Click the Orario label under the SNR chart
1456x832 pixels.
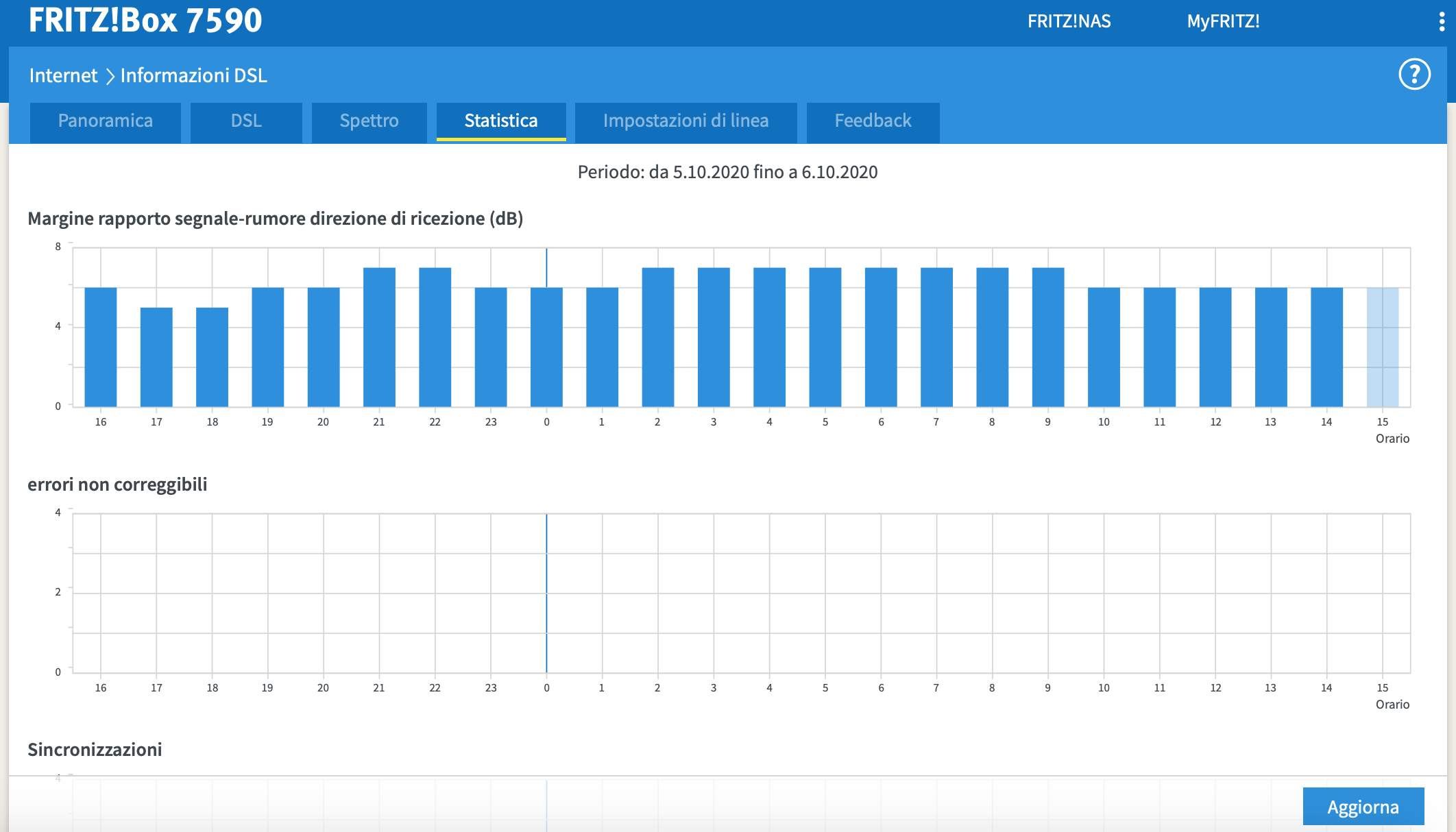click(x=1392, y=439)
